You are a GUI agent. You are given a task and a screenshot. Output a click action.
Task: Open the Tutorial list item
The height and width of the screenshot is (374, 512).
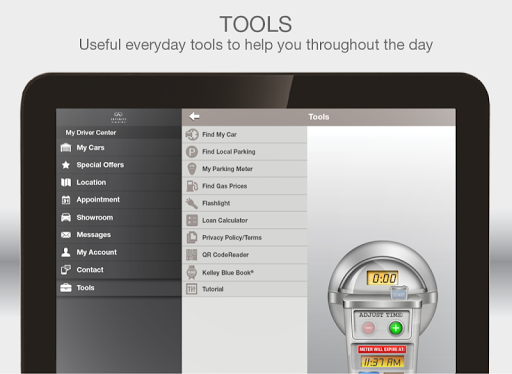(244, 289)
